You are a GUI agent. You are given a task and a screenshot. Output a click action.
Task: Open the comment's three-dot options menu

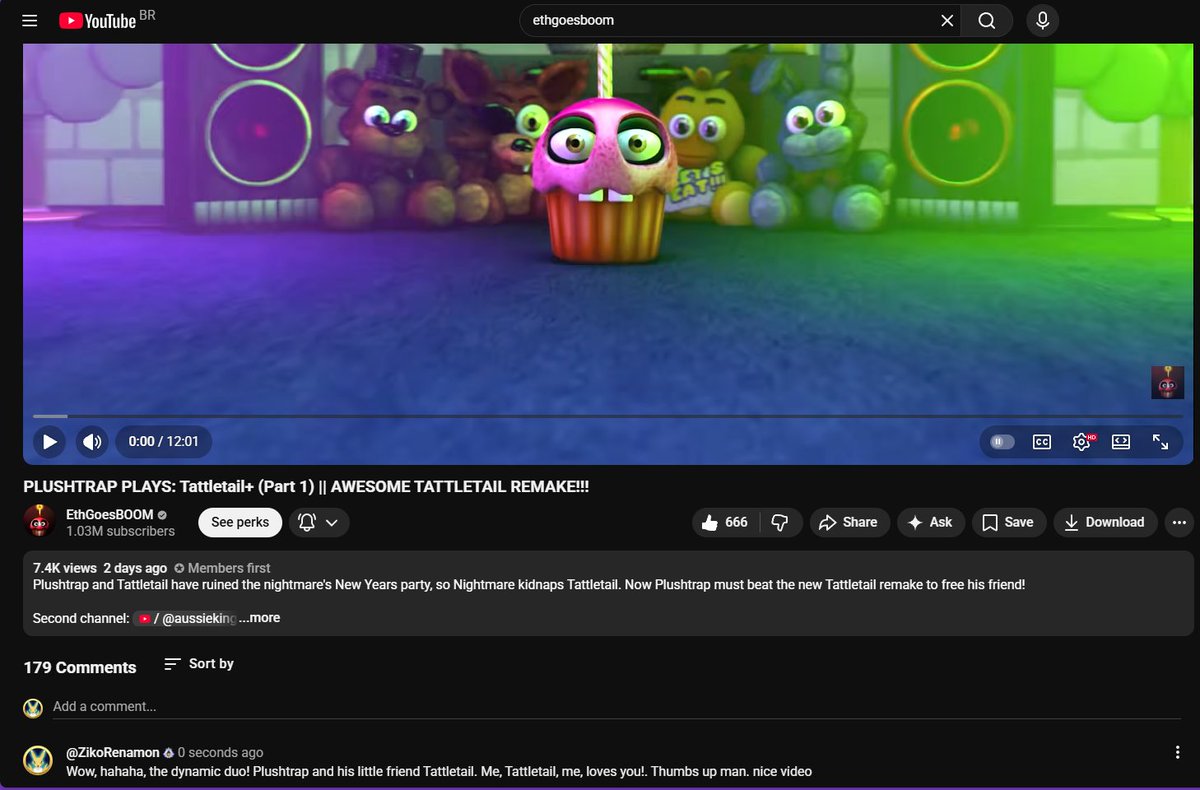1178,753
